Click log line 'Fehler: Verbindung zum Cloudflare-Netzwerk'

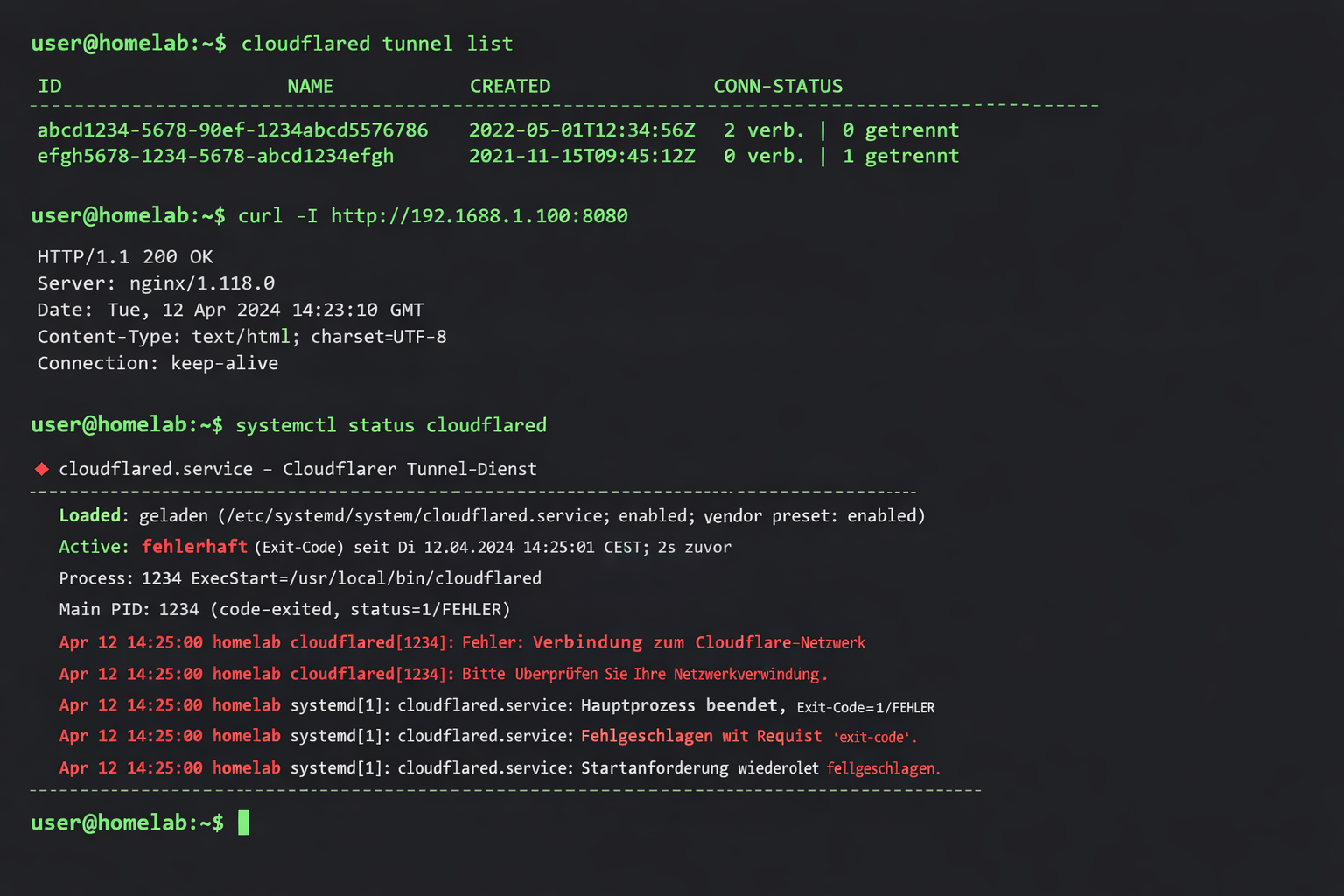click(x=462, y=642)
